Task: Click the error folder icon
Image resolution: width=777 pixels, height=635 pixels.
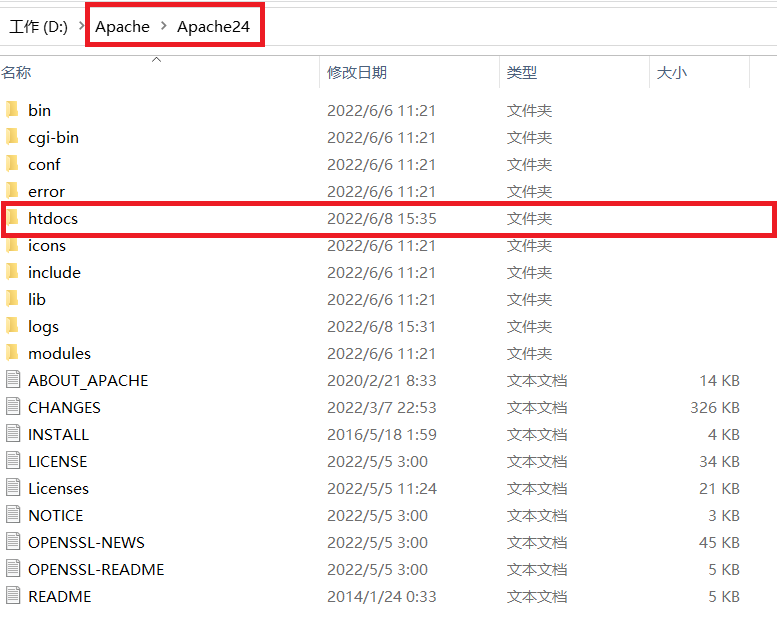Action: pyautogui.click(x=12, y=190)
